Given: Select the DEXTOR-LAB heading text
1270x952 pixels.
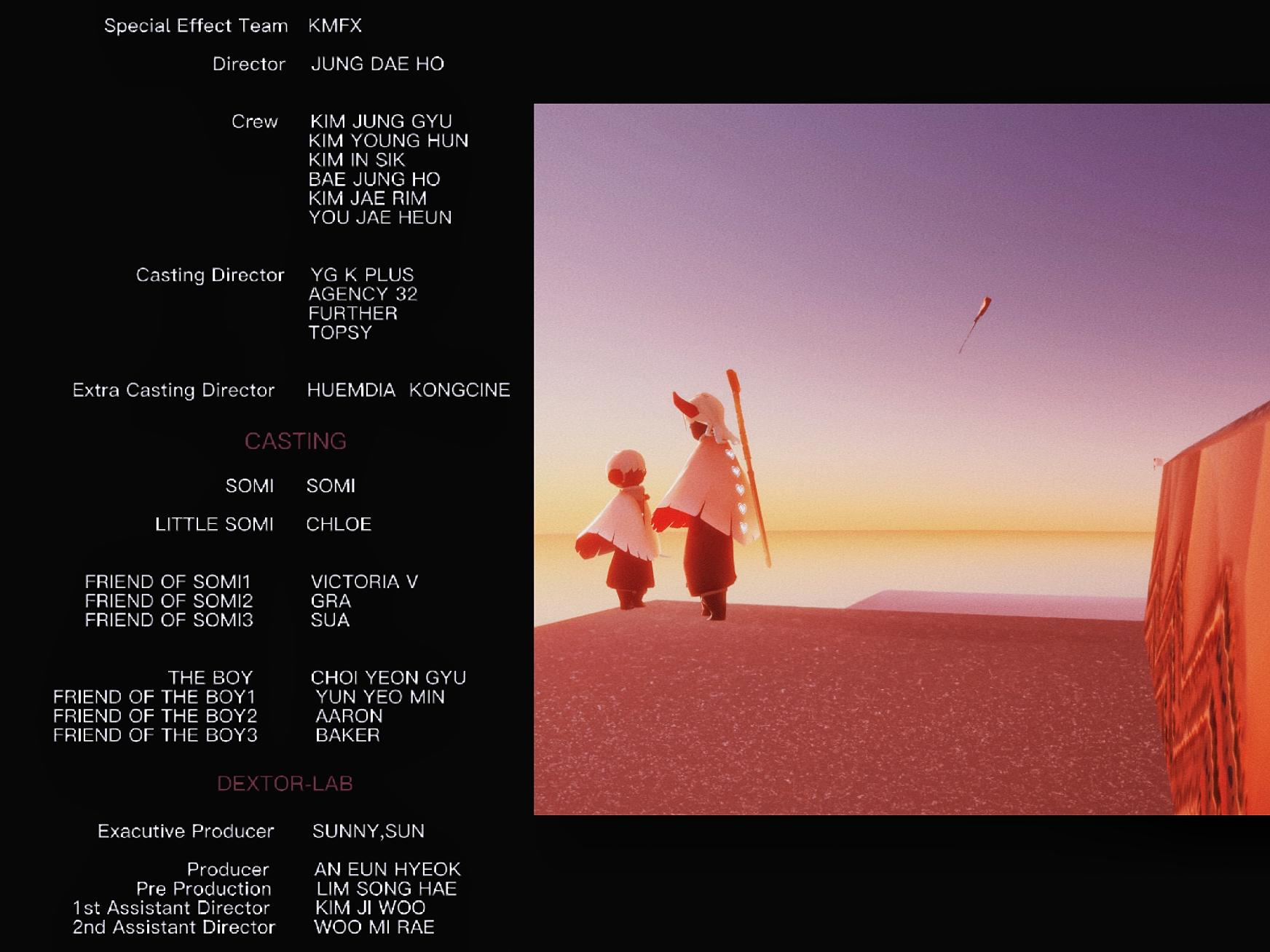Looking at the screenshot, I should [x=285, y=784].
